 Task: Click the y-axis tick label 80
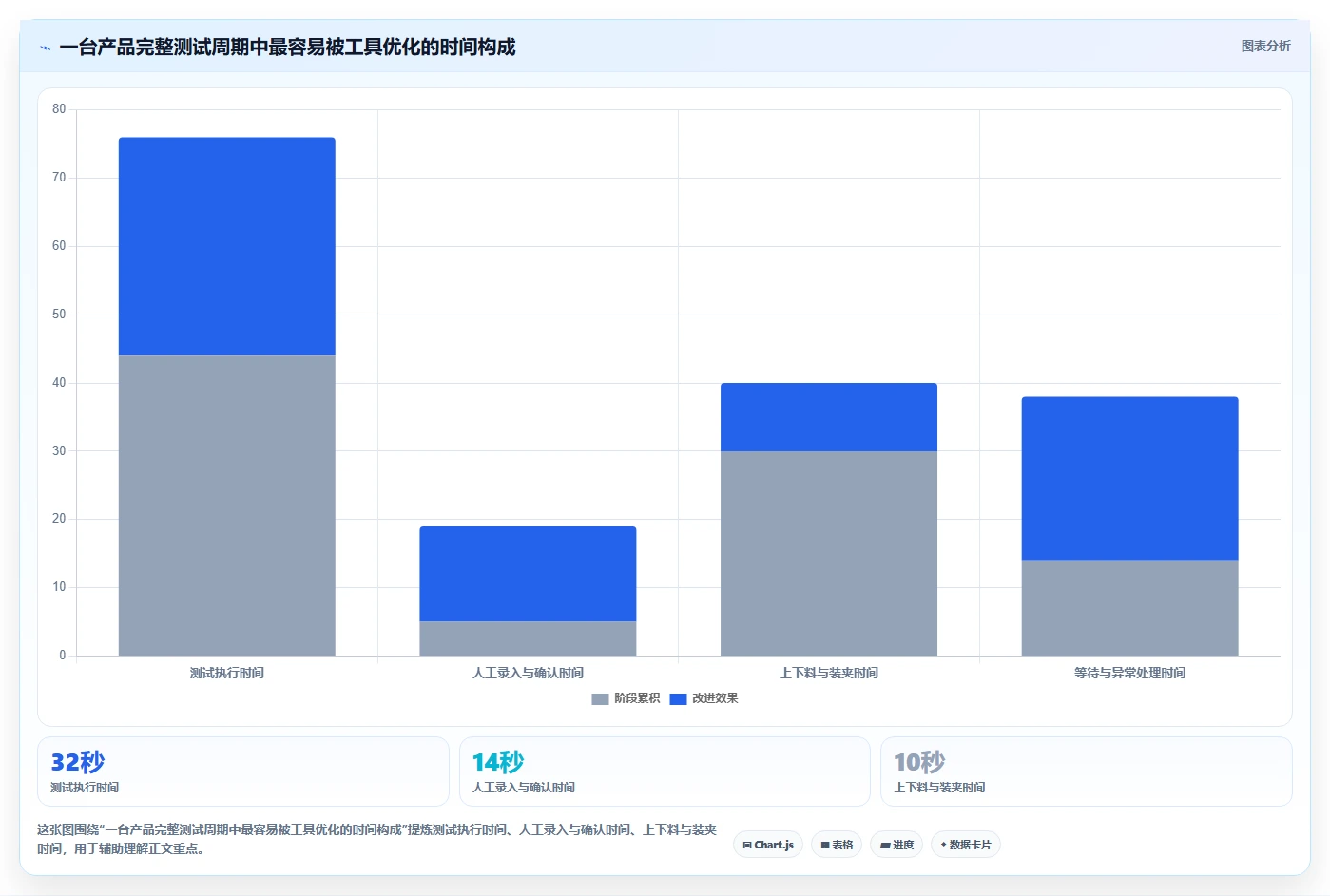(x=59, y=109)
